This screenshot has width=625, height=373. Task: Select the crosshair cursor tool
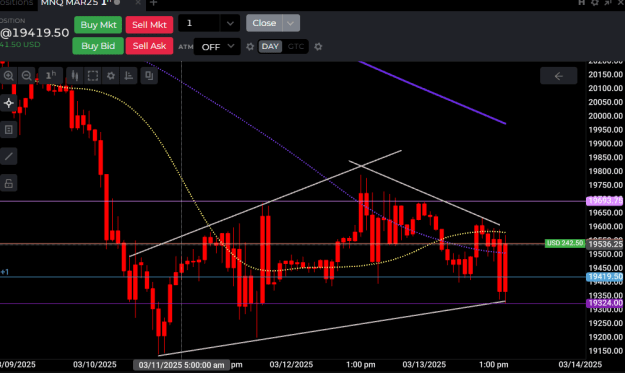9,103
